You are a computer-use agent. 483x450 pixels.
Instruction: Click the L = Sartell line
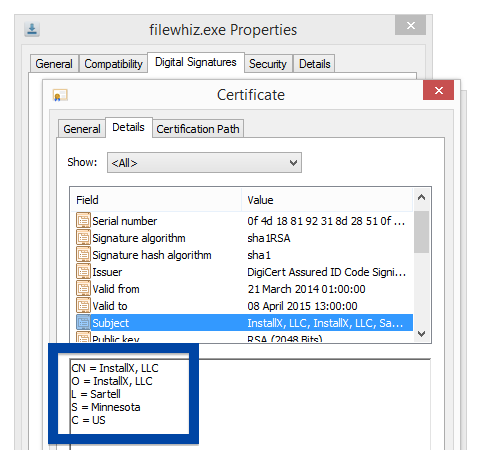point(96,394)
